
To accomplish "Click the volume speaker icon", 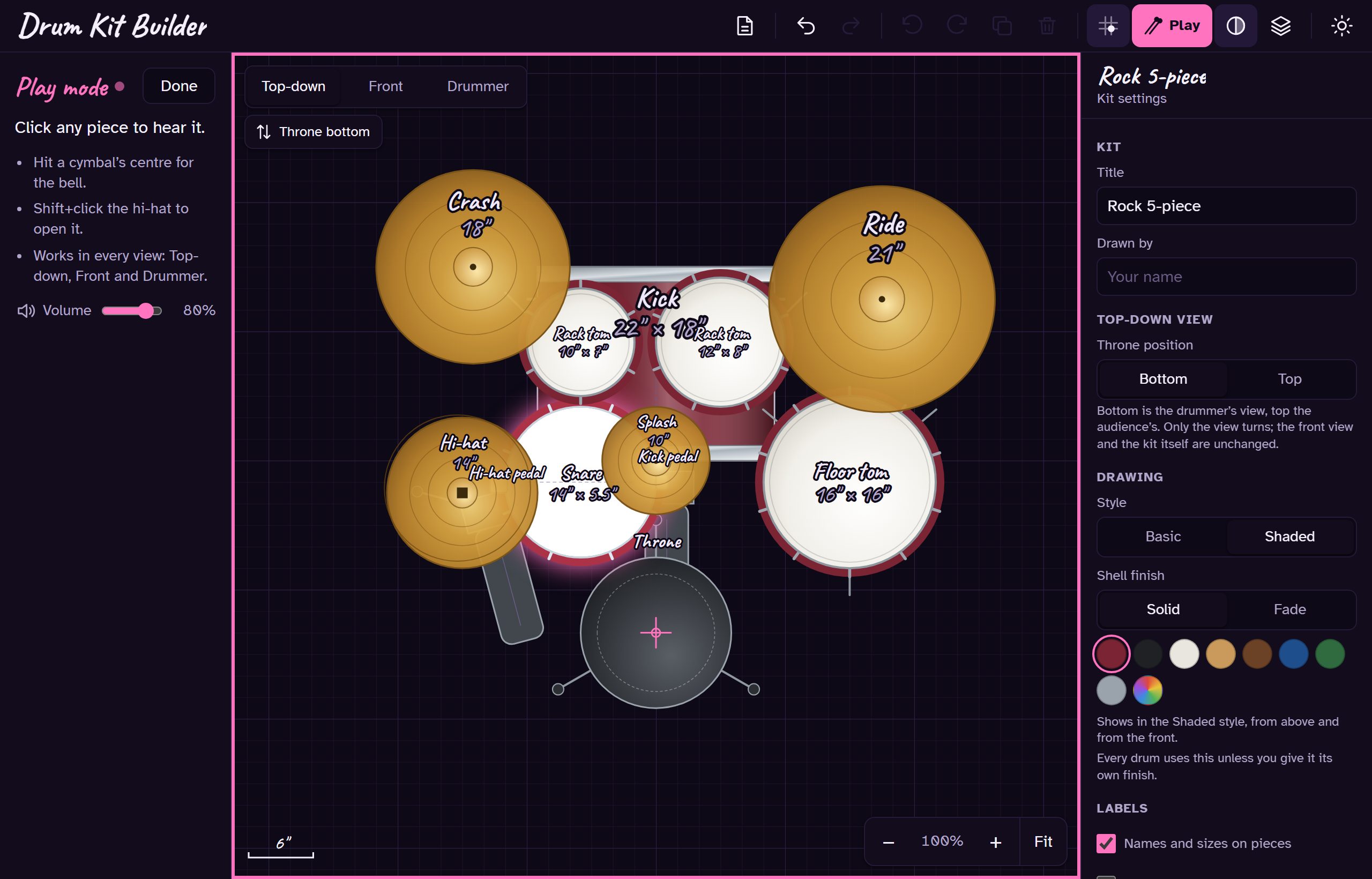I will point(26,310).
